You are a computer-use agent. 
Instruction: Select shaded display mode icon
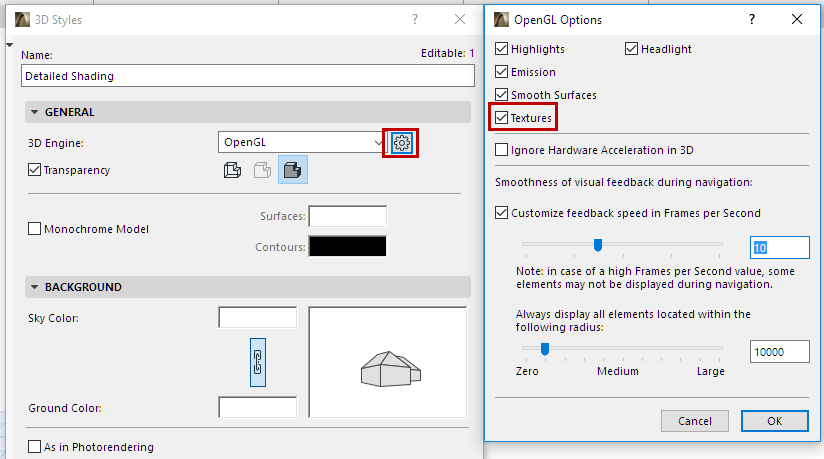[x=292, y=171]
